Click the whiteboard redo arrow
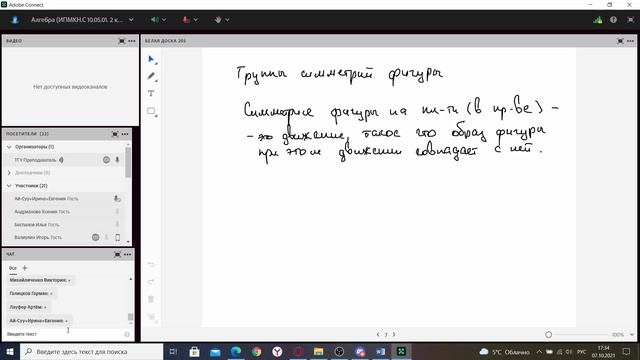Image resolution: width=640 pixels, height=360 pixels. [x=151, y=282]
